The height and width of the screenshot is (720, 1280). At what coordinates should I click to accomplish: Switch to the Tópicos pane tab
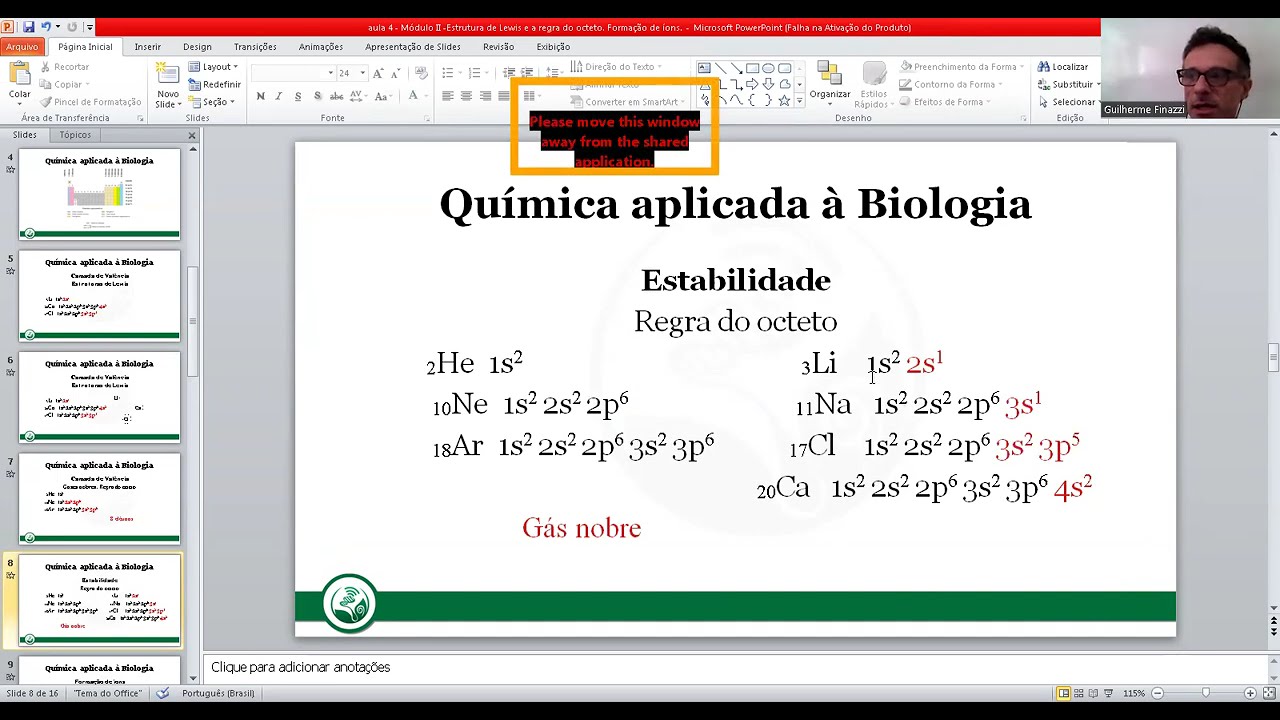[x=75, y=135]
